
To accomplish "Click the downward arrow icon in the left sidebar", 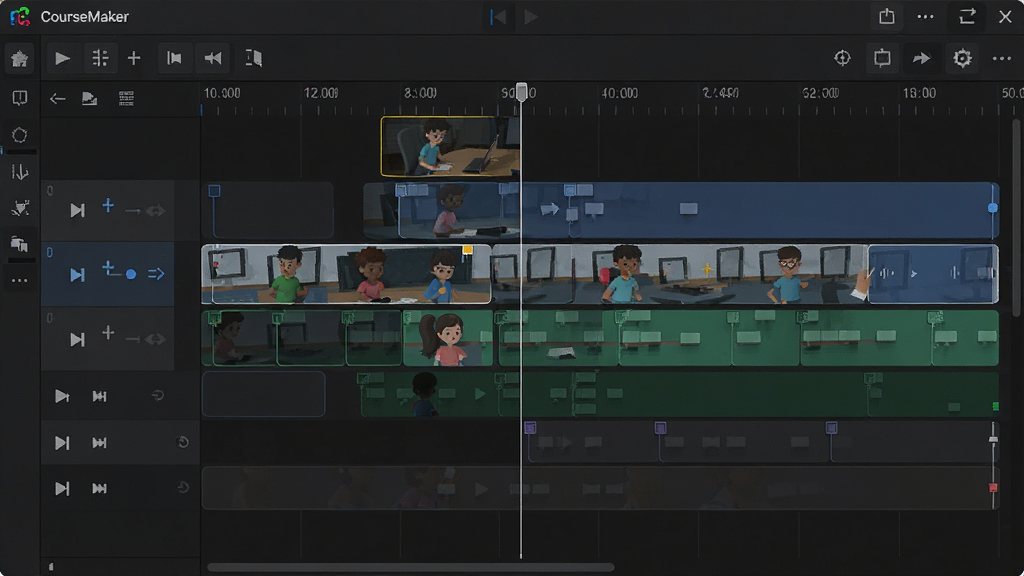I will tap(20, 172).
